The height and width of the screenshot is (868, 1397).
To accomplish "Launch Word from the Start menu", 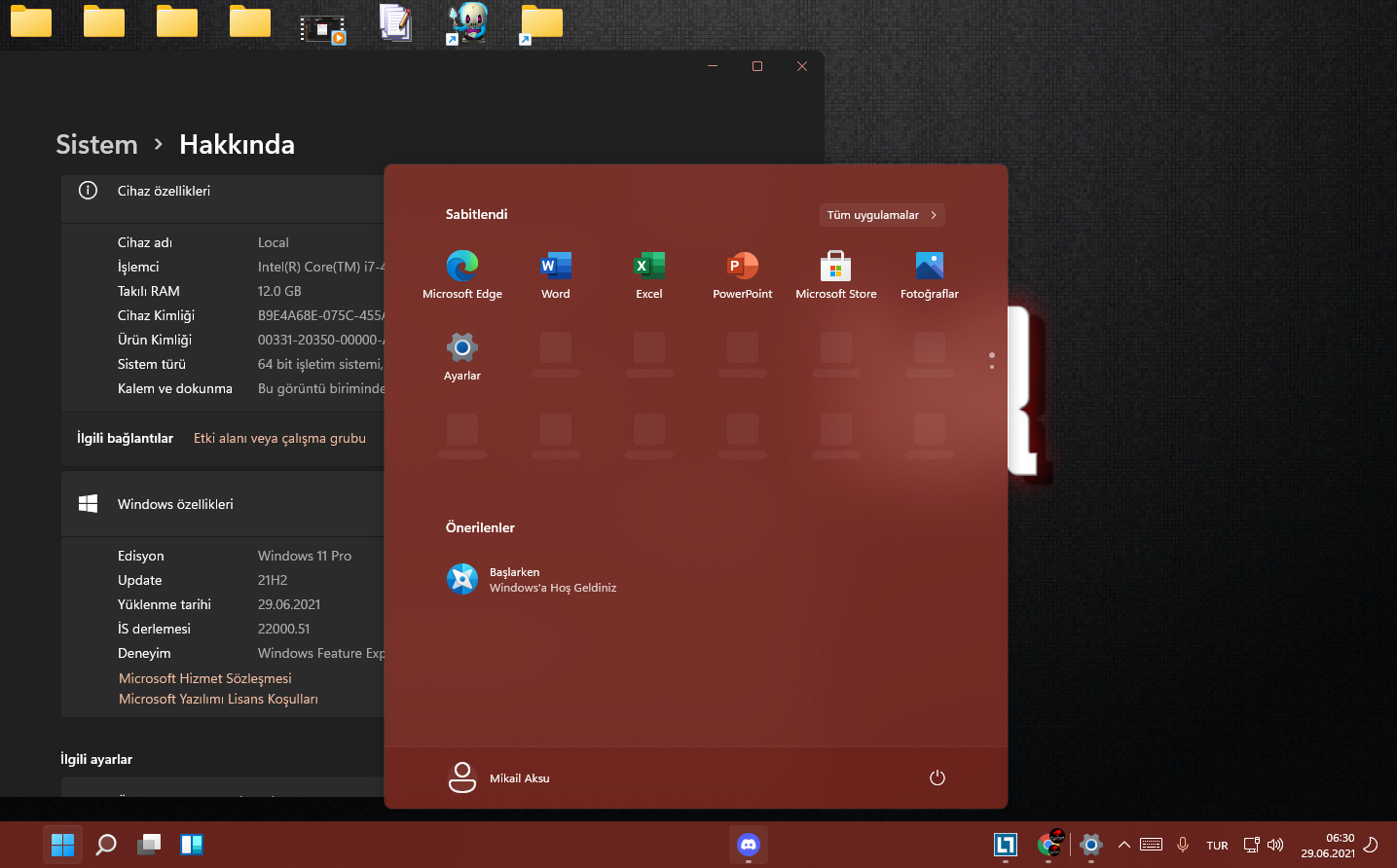I will 556,275.
